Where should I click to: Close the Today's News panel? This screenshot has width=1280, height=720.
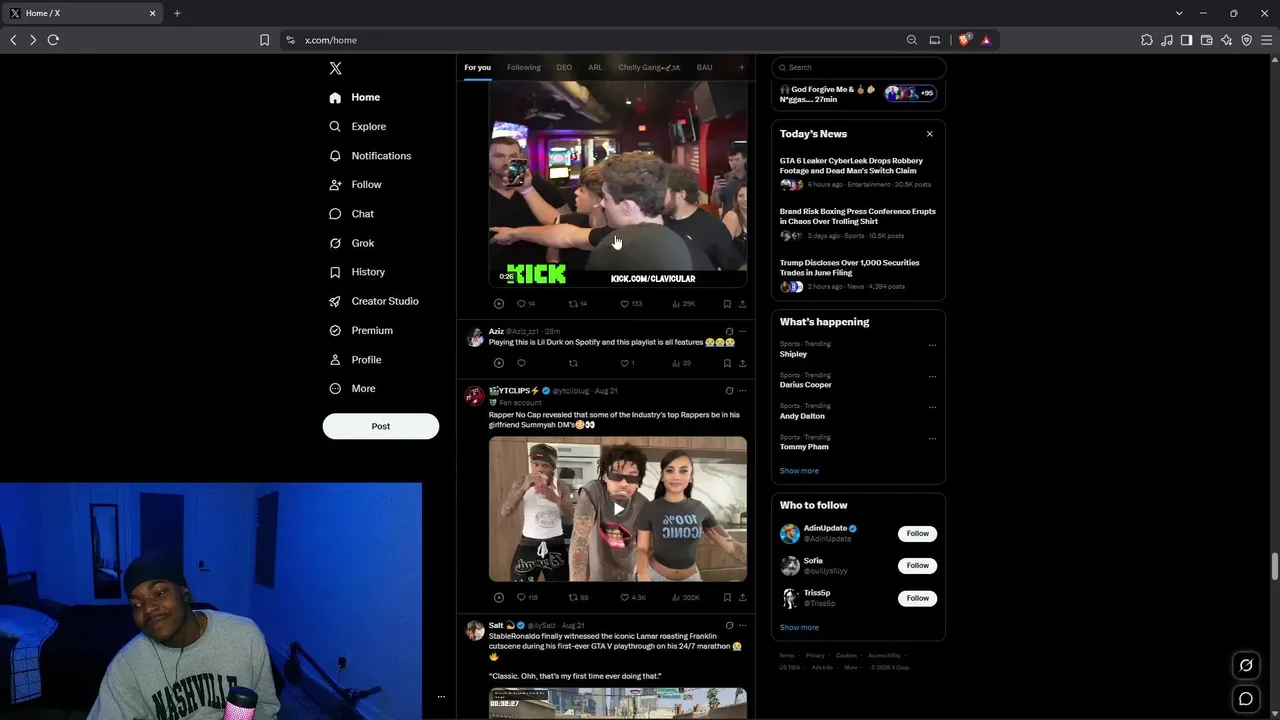point(929,134)
